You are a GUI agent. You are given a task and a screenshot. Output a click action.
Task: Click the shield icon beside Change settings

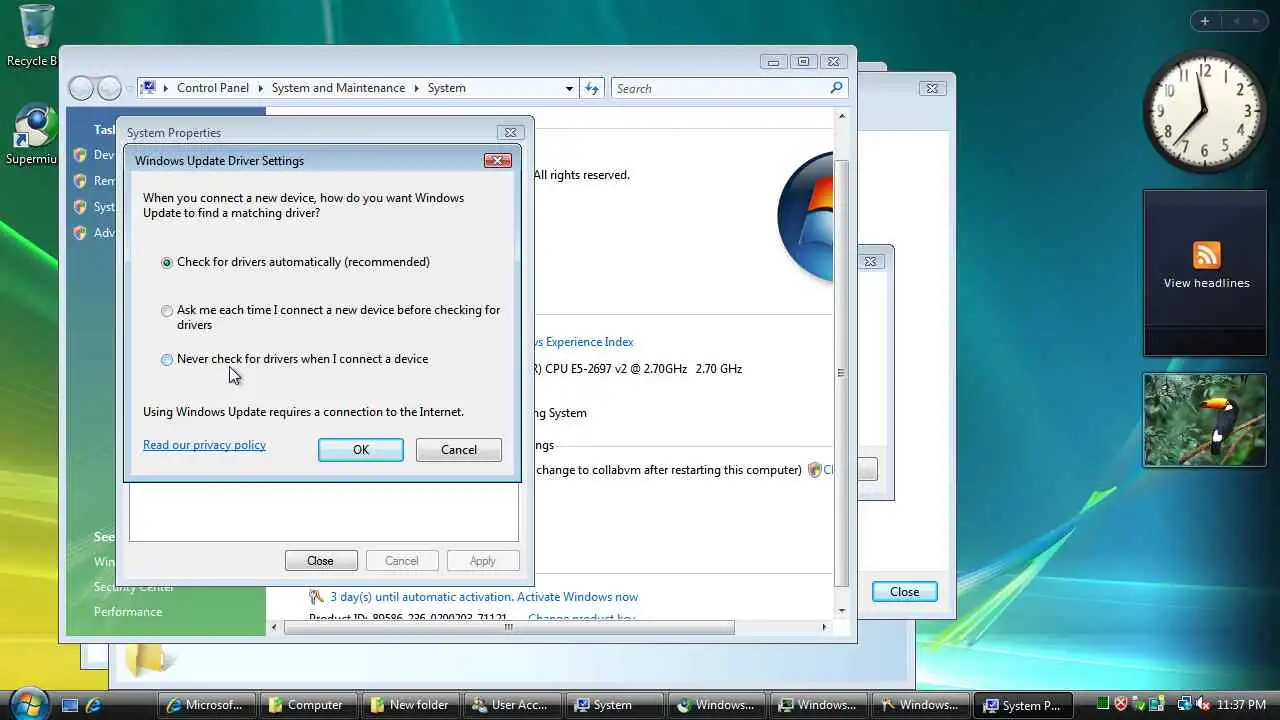point(815,469)
